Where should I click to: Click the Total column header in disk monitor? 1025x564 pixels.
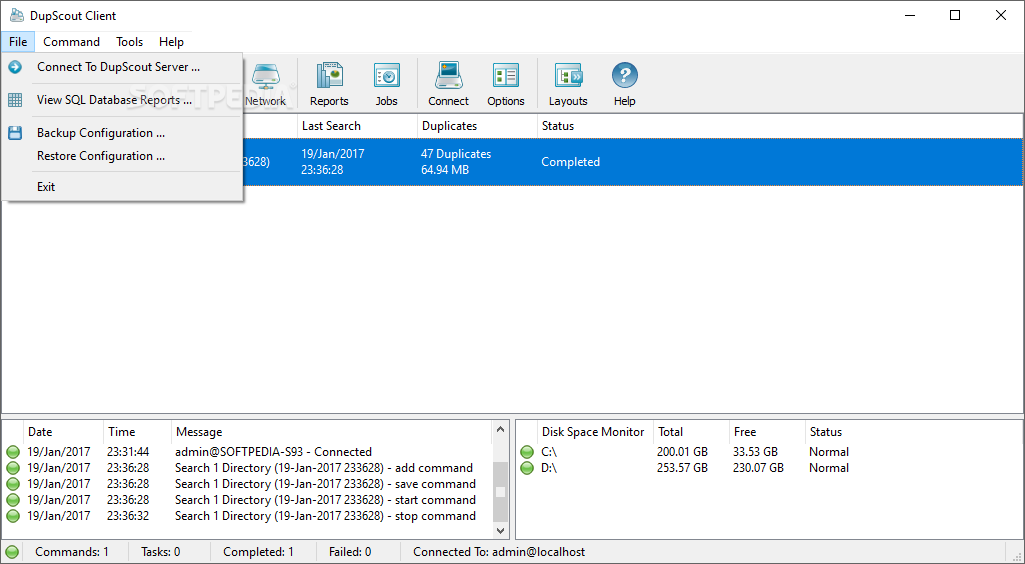[x=691, y=432]
